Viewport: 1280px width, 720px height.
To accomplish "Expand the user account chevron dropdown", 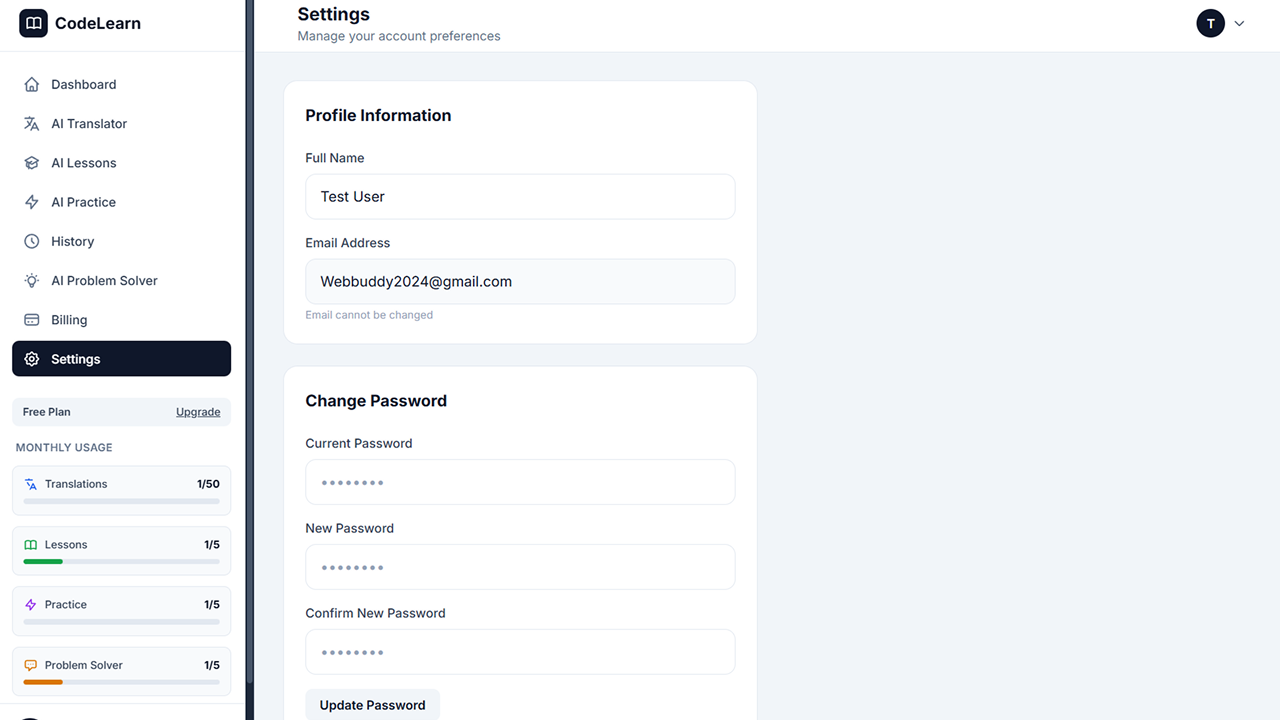I will click(1239, 23).
